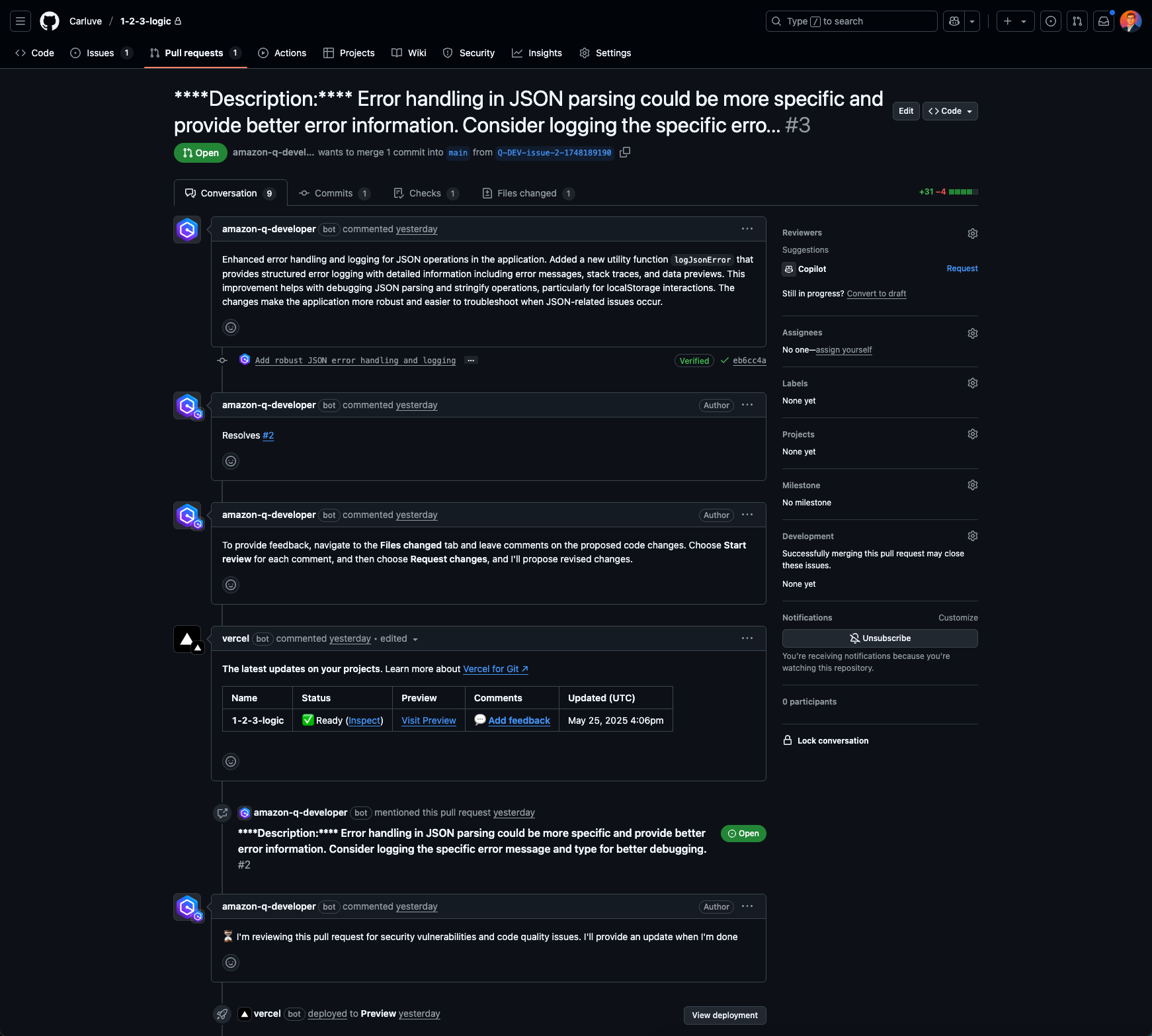
Task: Expand the commit message ellipsis
Action: point(470,360)
